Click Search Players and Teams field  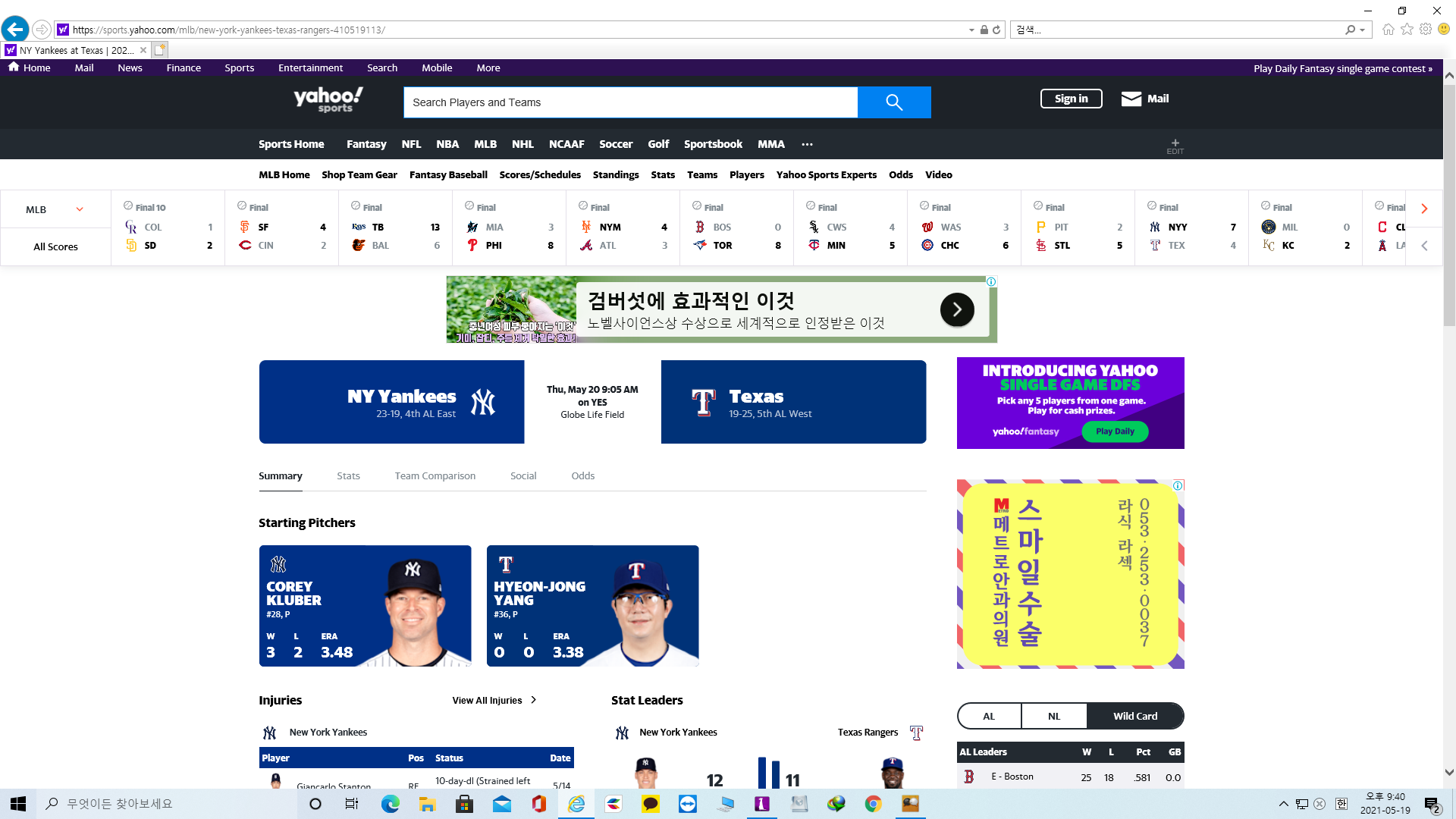[630, 102]
